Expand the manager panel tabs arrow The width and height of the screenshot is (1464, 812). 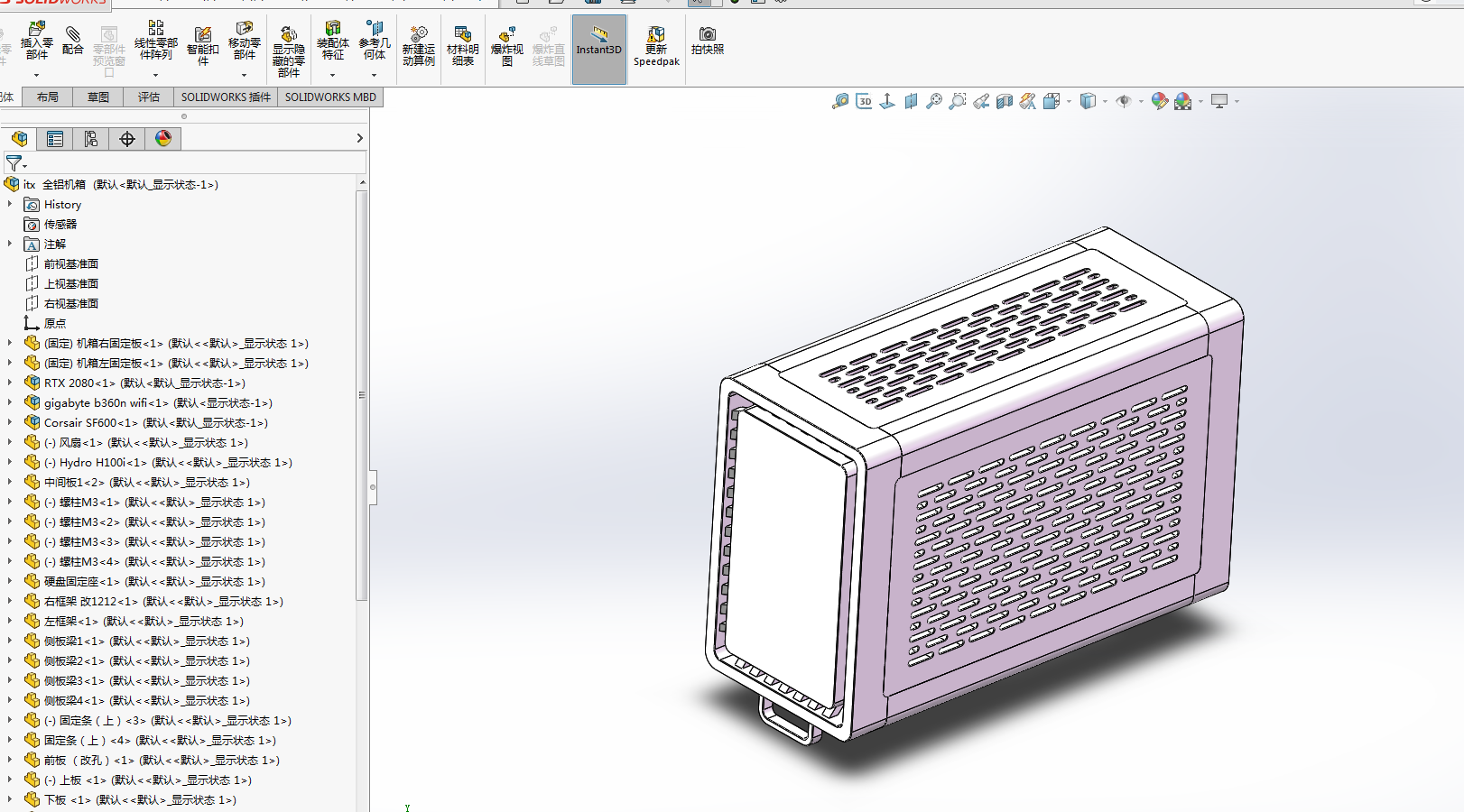(x=359, y=138)
